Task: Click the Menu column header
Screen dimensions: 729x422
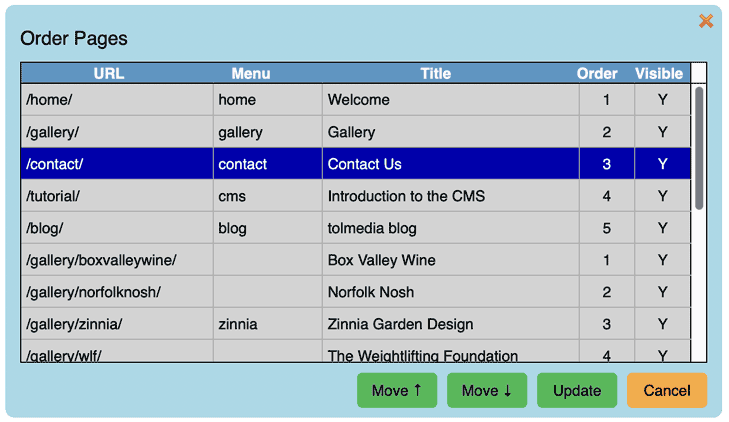Action: coord(251,73)
